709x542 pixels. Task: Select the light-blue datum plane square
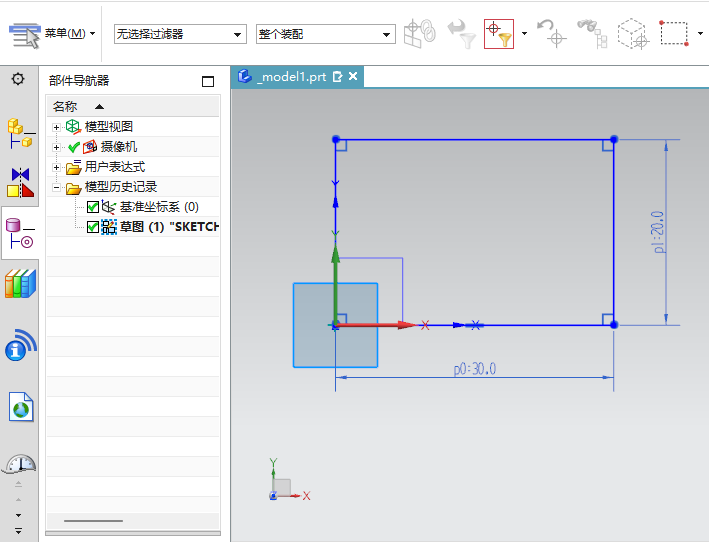pos(336,325)
